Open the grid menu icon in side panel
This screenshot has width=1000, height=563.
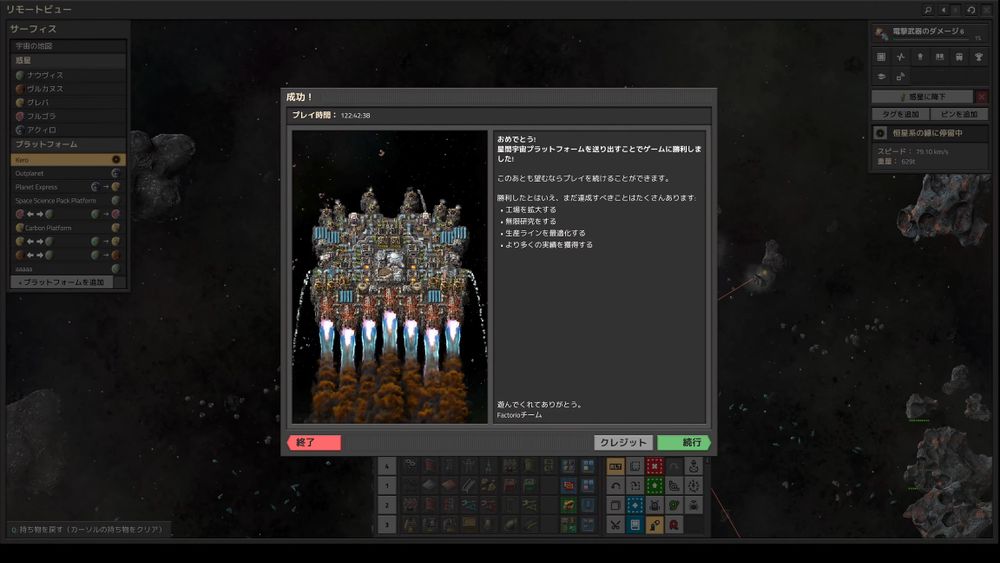881,57
